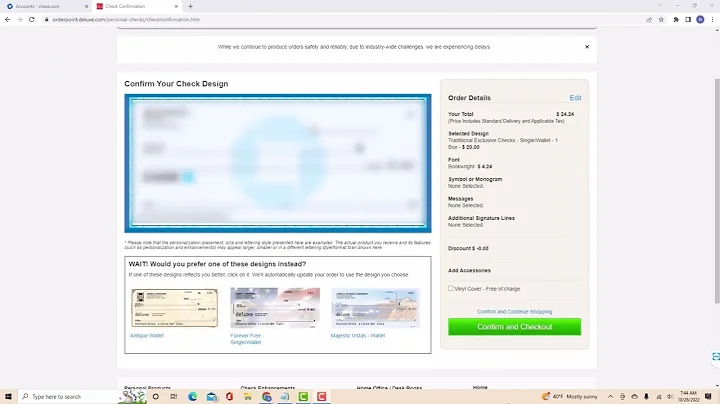This screenshot has height=404, width=720.
Task: Open the share page icon in address bar
Action: click(x=649, y=20)
